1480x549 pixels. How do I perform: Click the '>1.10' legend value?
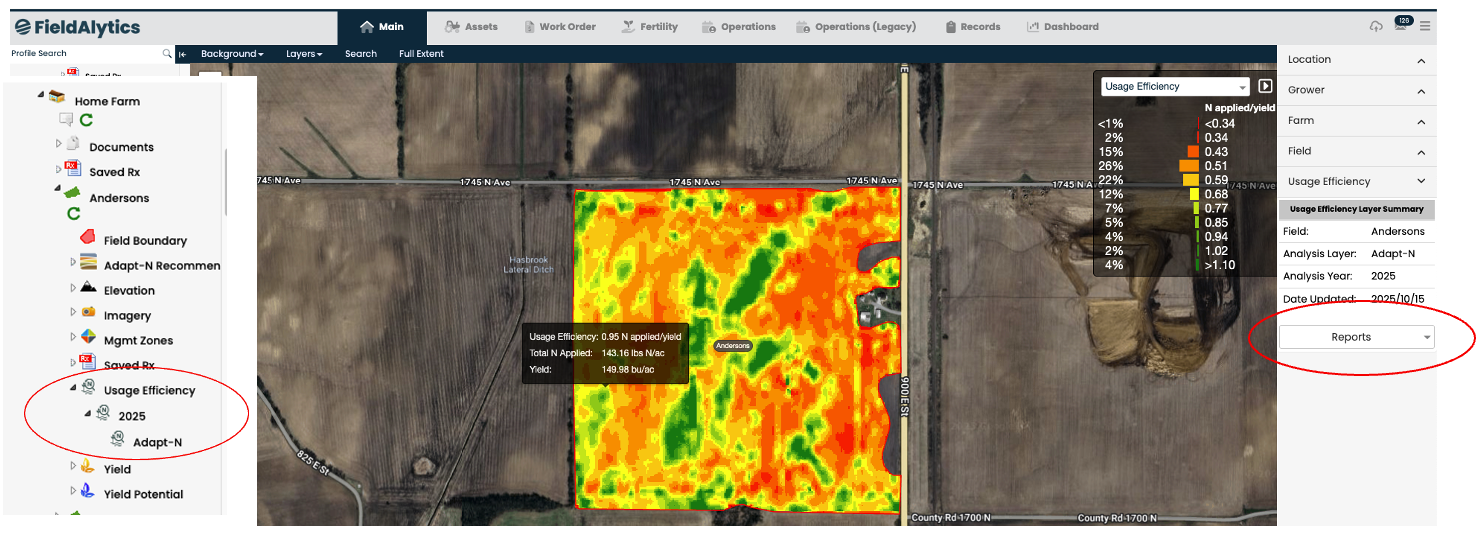1220,266
